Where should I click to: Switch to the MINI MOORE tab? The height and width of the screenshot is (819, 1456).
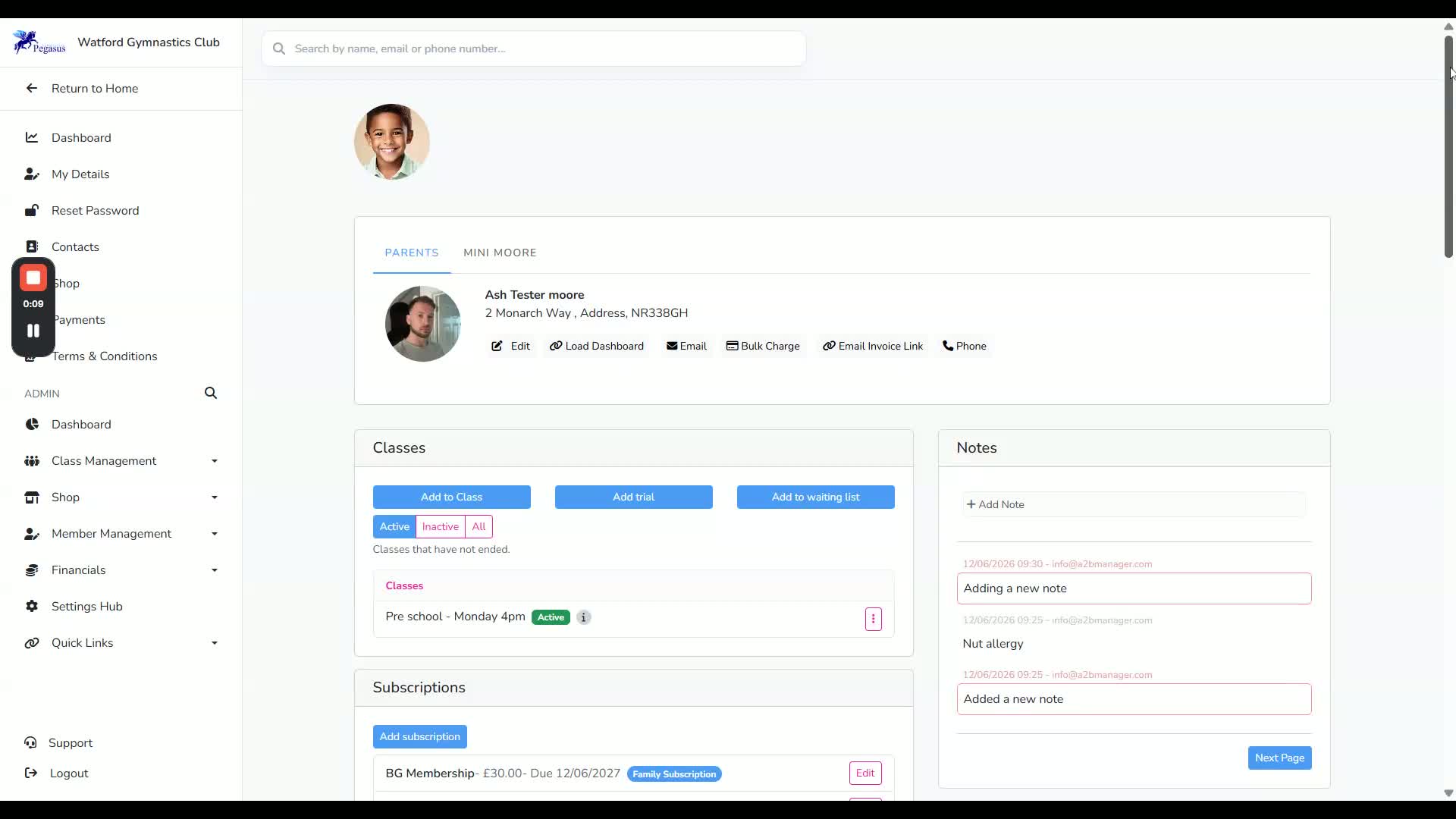[500, 253]
